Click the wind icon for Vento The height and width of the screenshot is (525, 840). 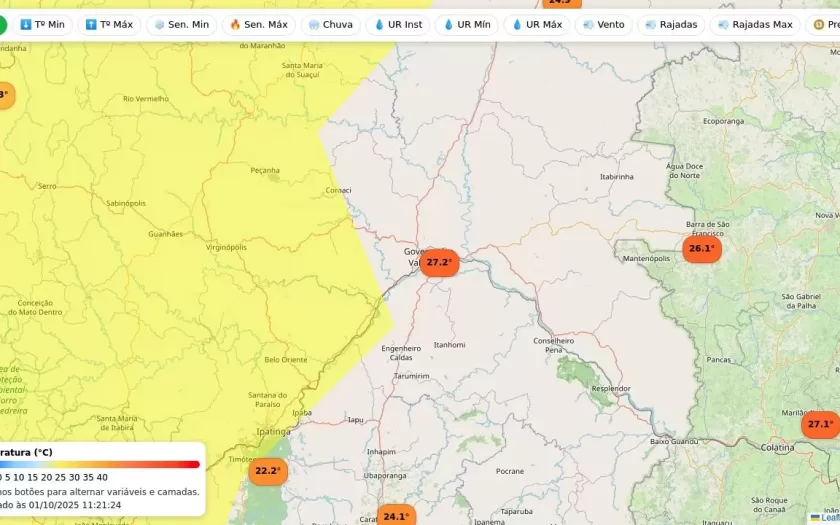click(587, 24)
